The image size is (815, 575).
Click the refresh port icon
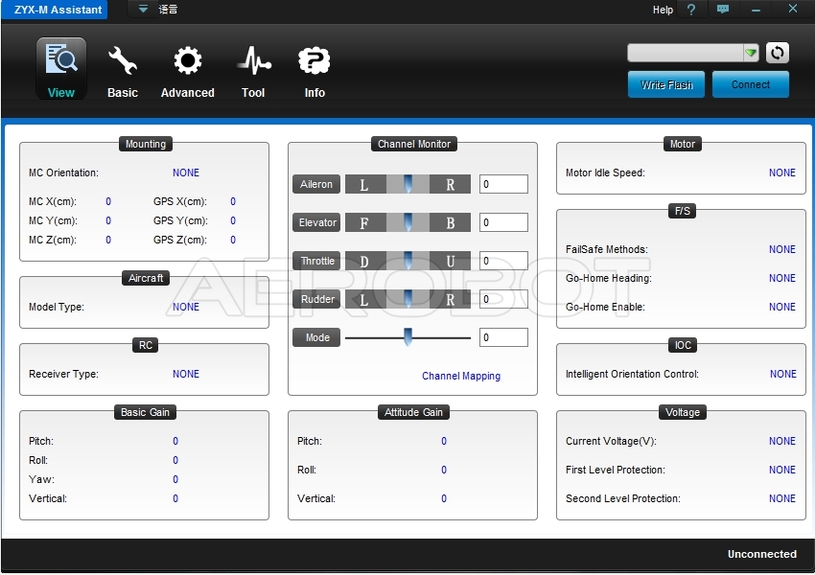pyautogui.click(x=777, y=53)
